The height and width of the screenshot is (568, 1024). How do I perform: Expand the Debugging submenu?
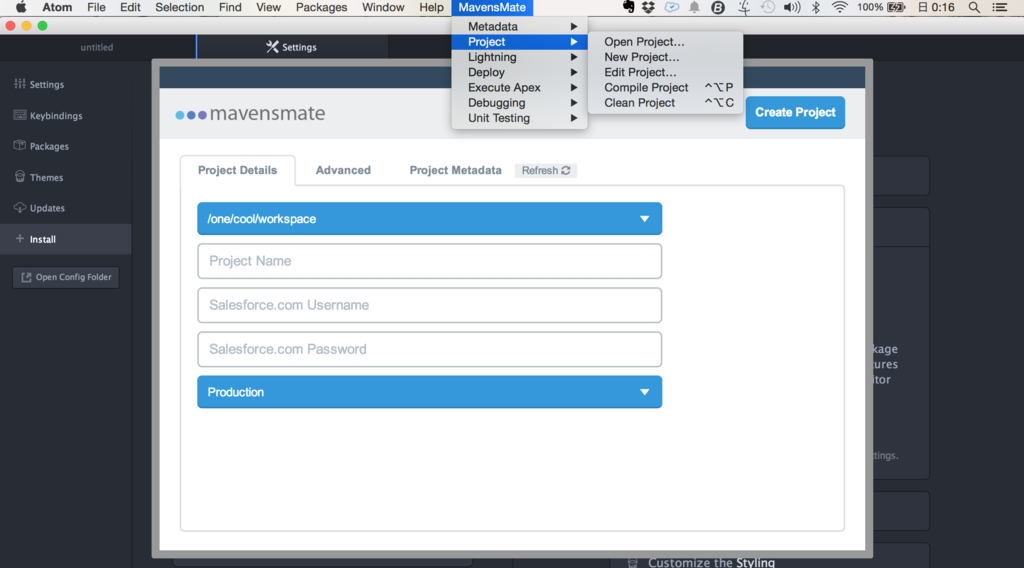coord(519,103)
